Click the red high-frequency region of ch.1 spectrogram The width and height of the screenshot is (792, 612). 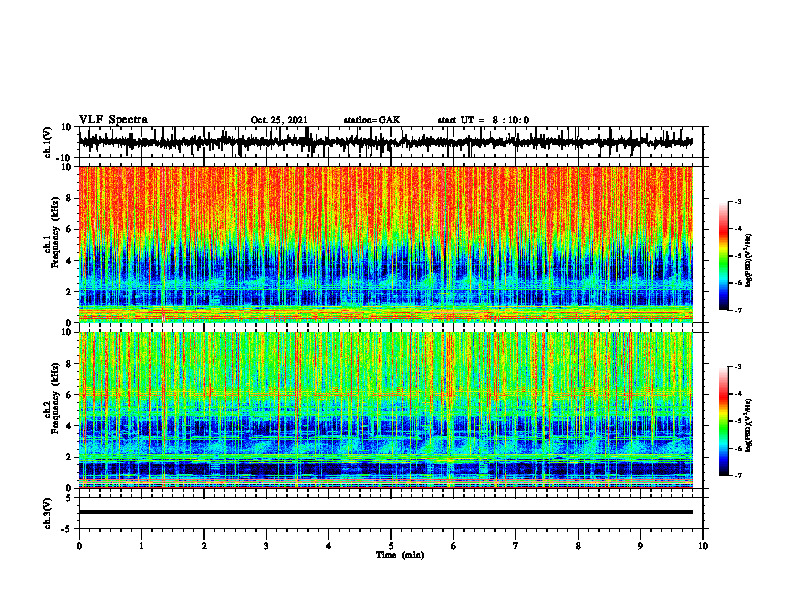[x=385, y=202]
